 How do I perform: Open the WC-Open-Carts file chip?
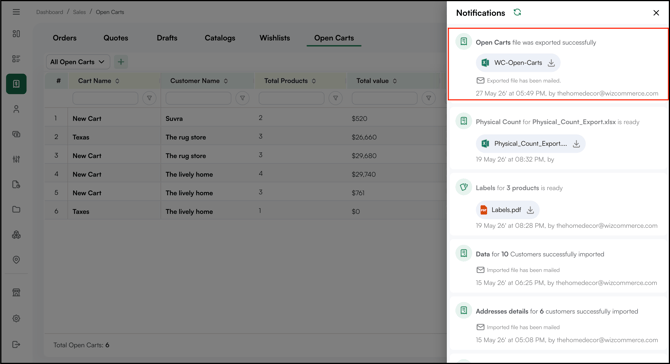[518, 63]
